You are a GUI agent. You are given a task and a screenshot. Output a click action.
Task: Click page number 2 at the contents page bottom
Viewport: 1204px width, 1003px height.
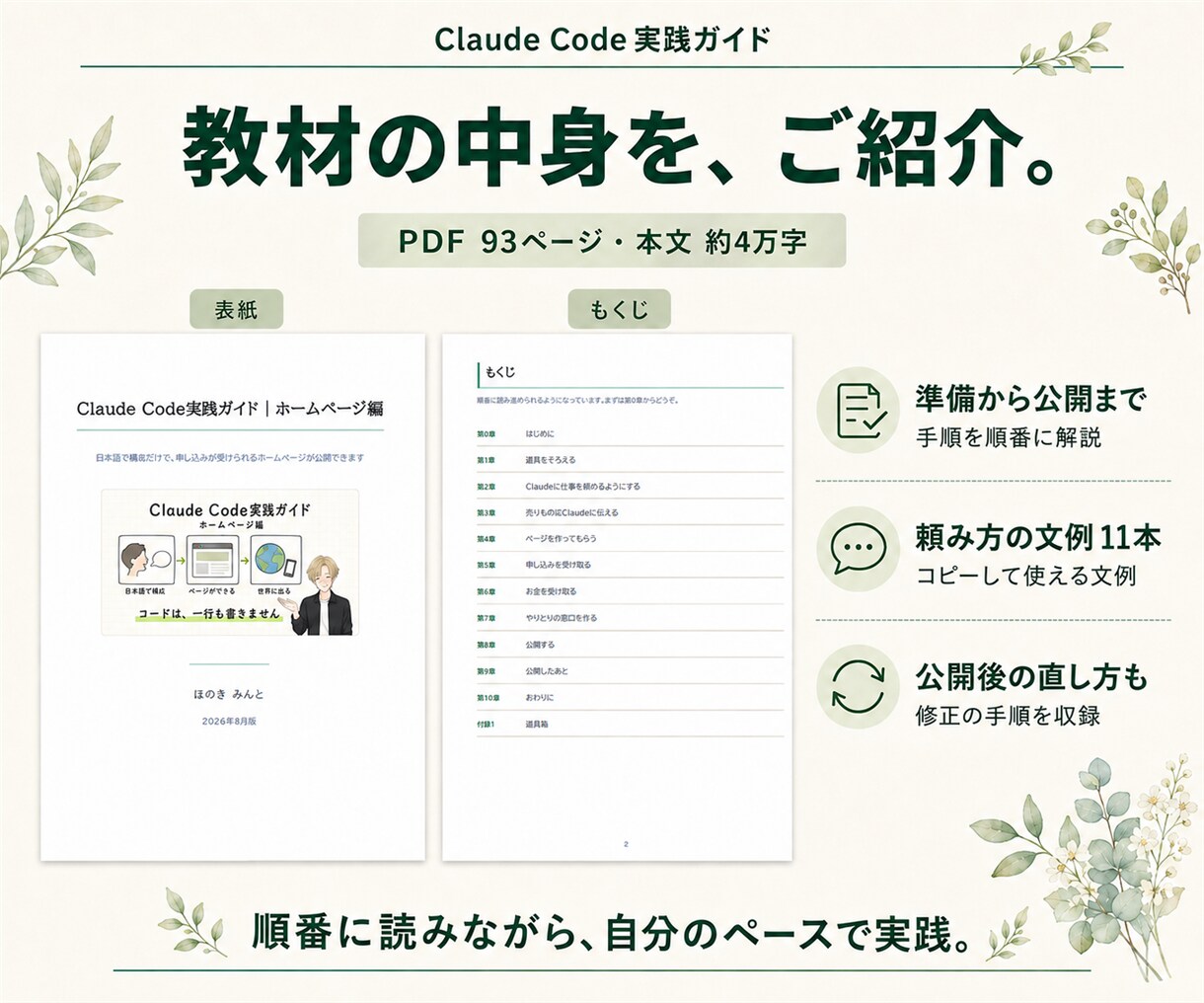(x=626, y=844)
